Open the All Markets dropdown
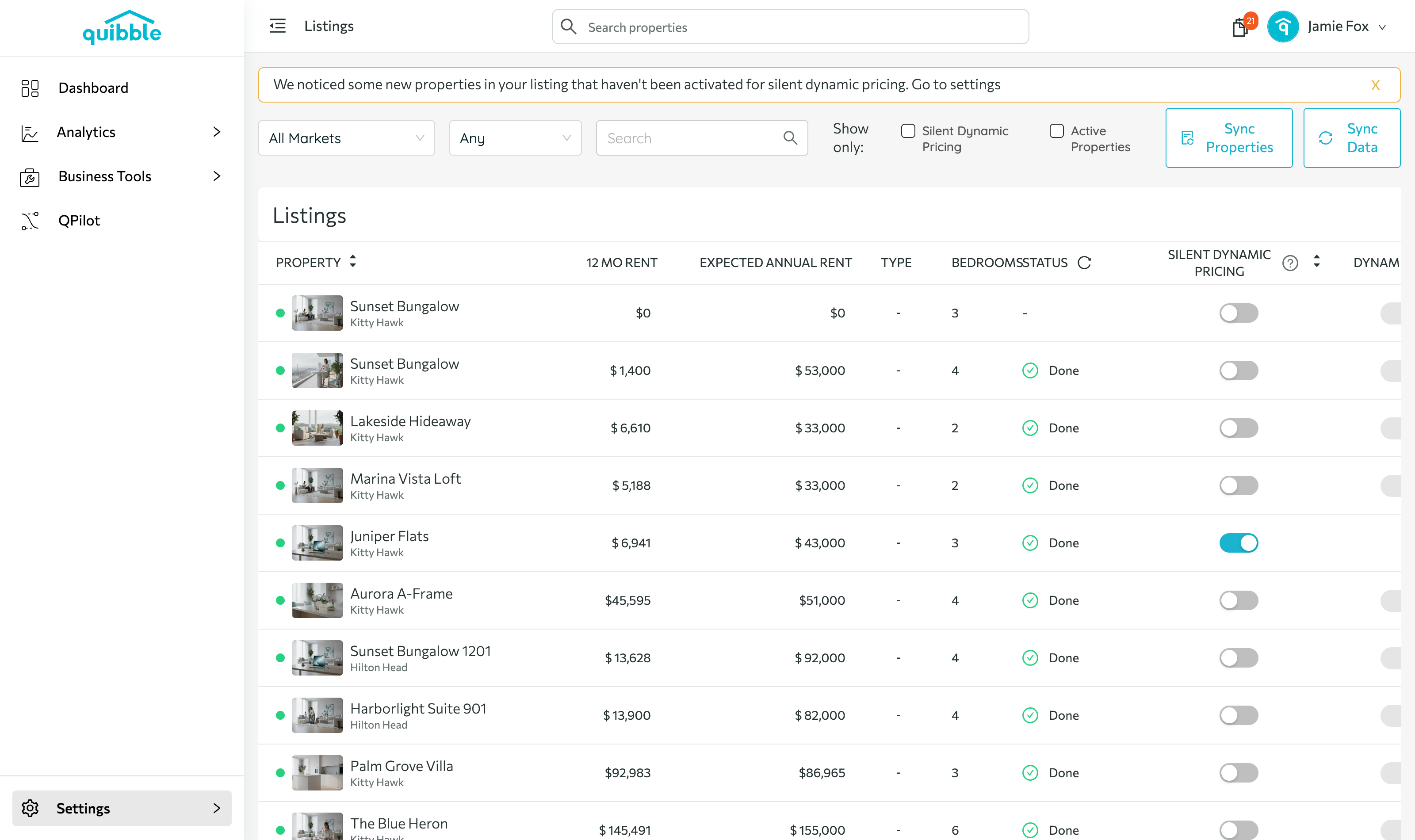This screenshot has height=840, width=1415. [x=346, y=137]
